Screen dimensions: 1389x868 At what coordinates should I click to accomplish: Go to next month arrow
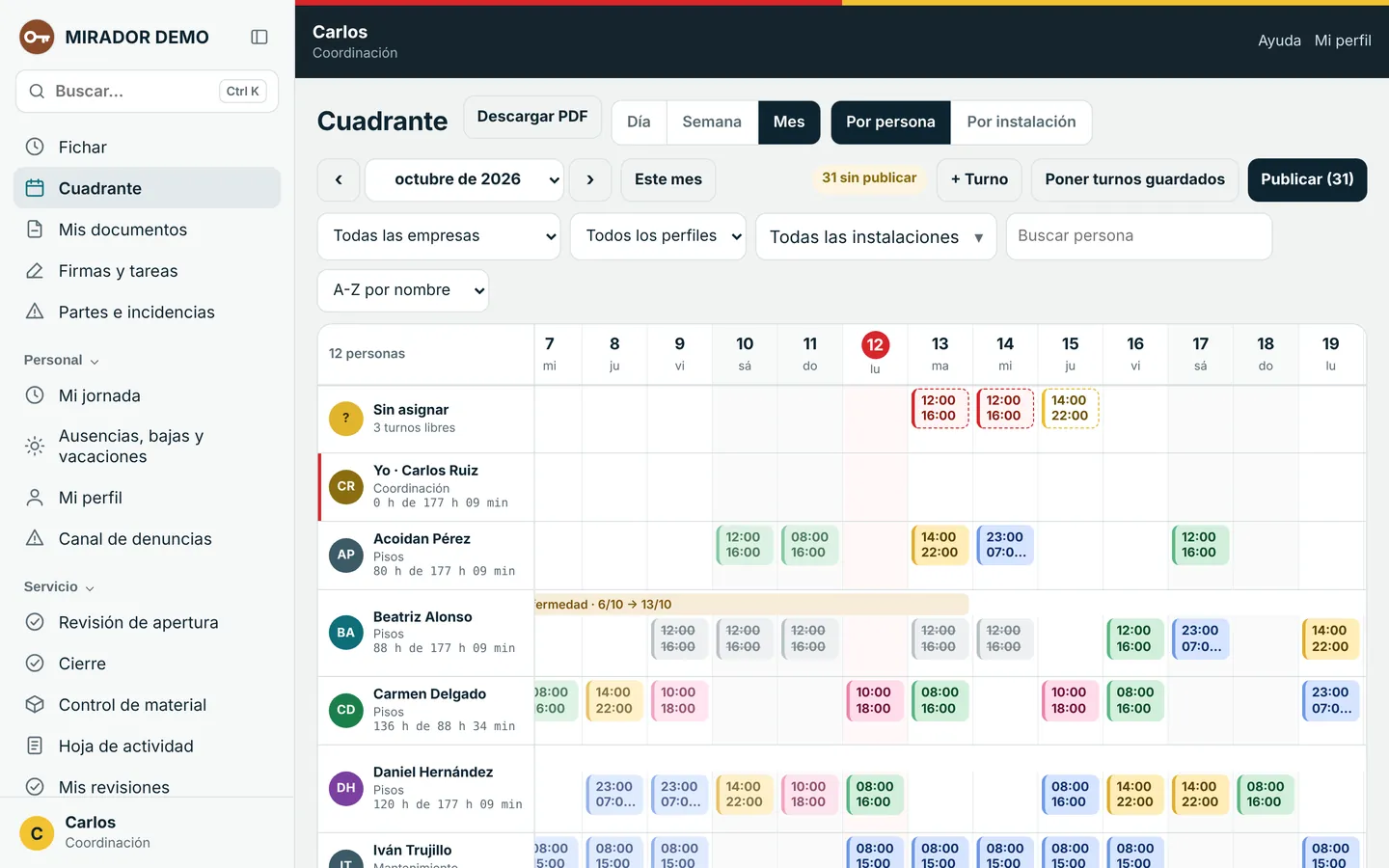tap(590, 179)
